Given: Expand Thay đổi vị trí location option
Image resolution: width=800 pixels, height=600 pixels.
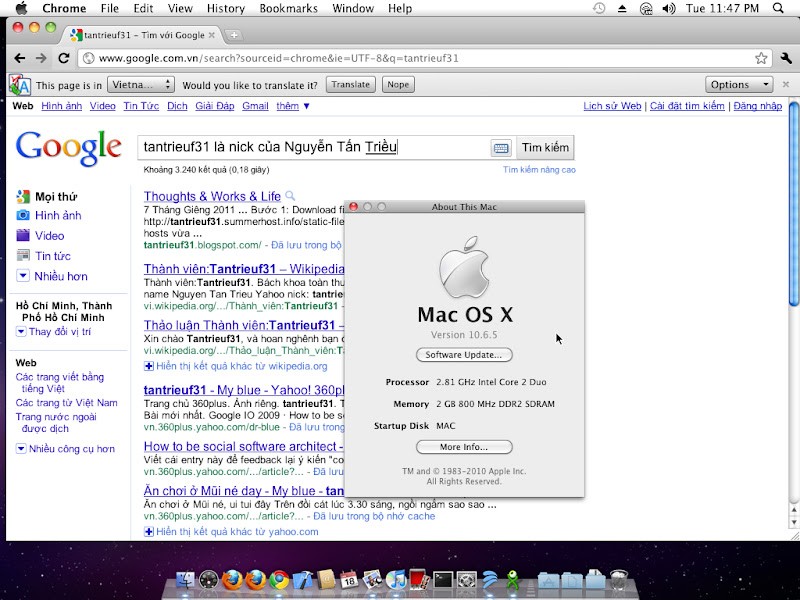Looking at the screenshot, I should (54, 332).
